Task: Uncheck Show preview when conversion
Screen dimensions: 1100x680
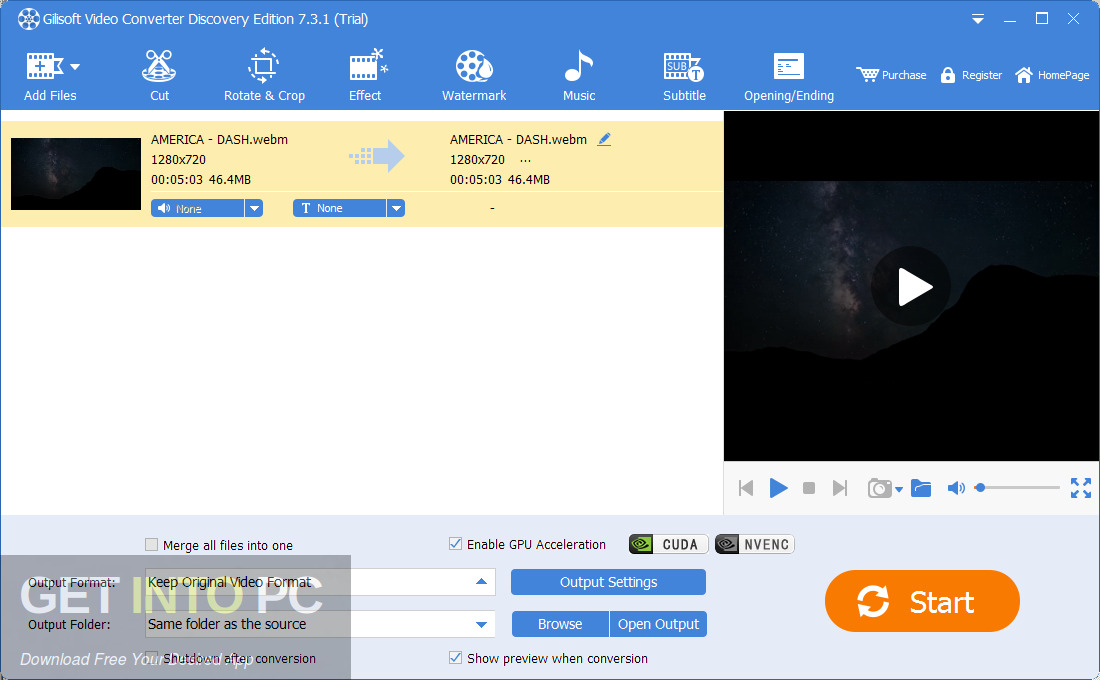Action: (x=455, y=658)
